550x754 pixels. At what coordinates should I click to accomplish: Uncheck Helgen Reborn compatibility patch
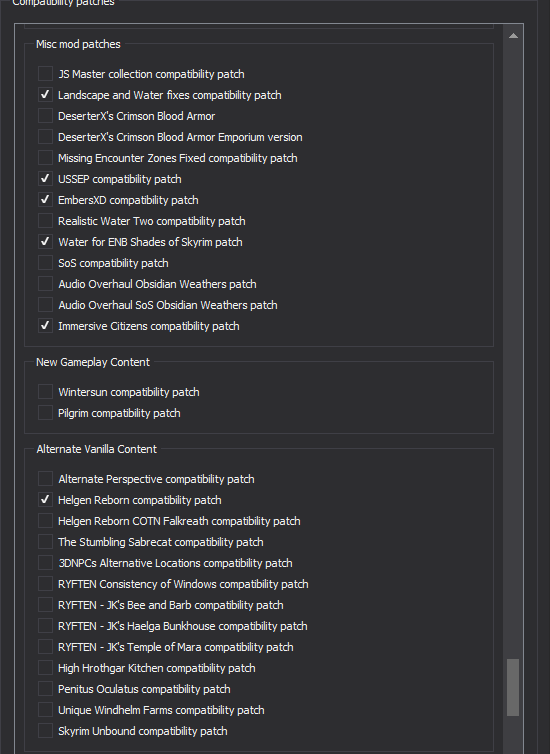tap(45, 500)
